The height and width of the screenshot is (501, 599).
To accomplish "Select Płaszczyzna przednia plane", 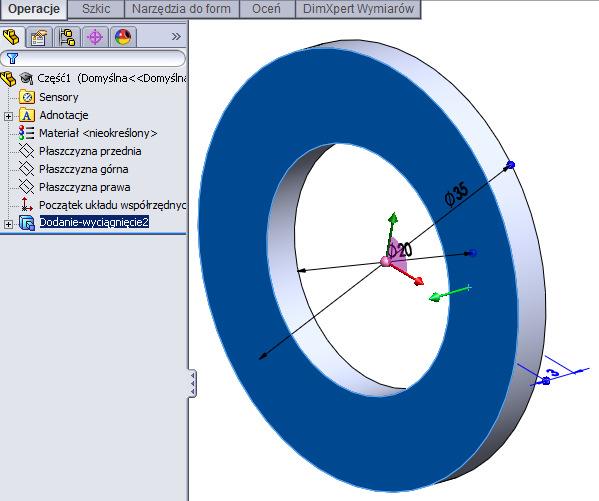I will tap(90, 151).
